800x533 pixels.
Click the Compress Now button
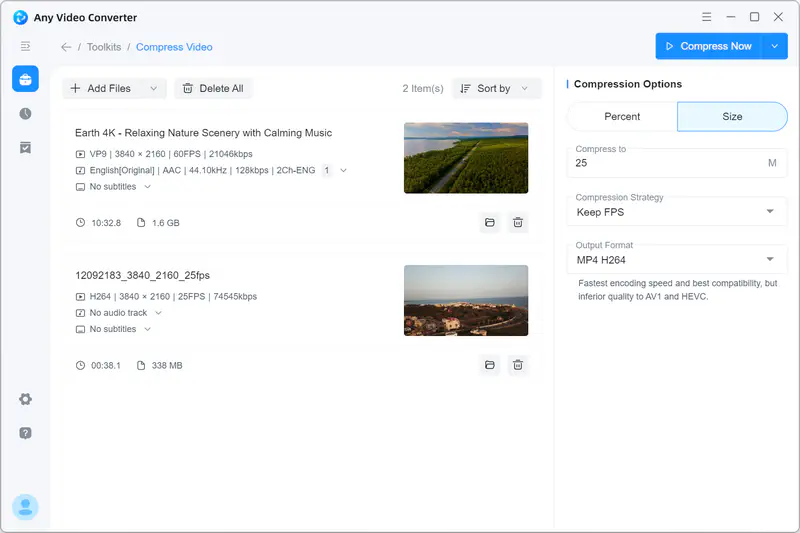click(x=708, y=46)
